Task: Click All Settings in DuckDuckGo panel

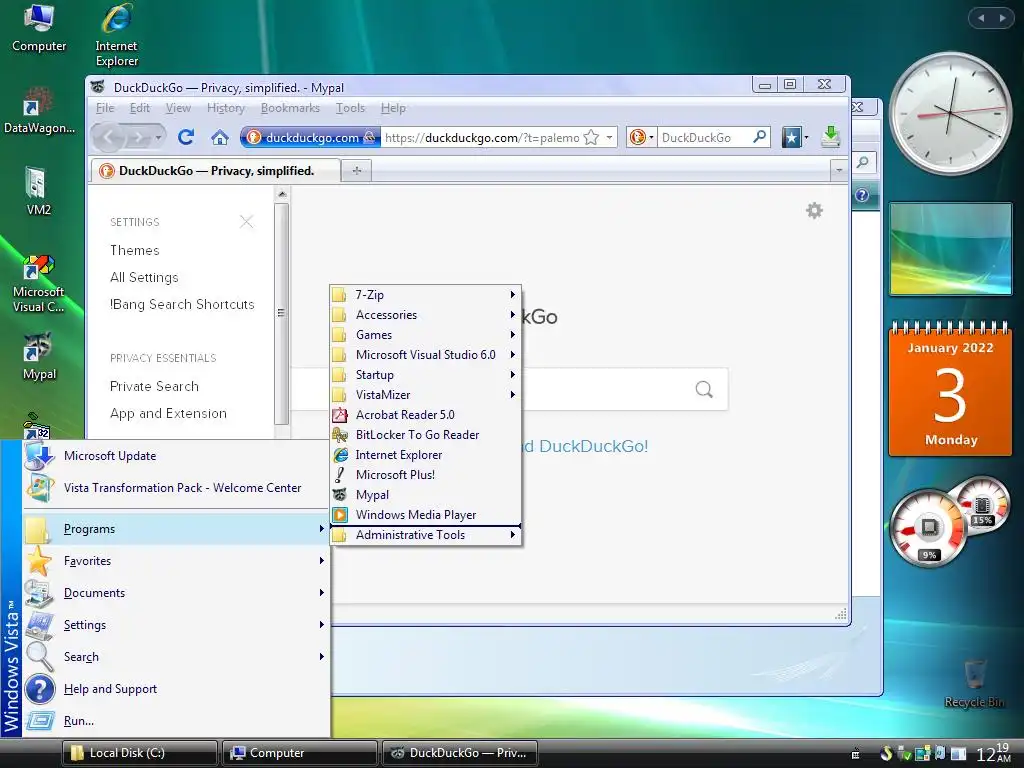Action: (144, 278)
